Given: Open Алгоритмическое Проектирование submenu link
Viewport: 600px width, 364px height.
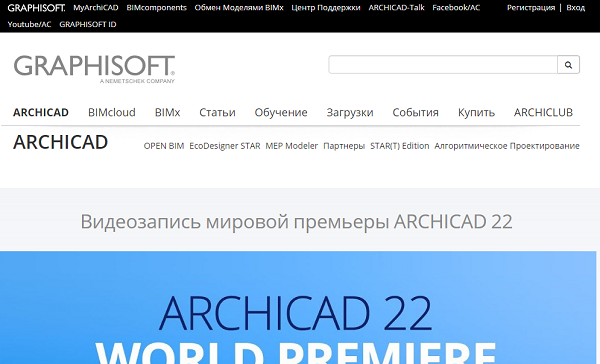Looking at the screenshot, I should click(x=507, y=146).
